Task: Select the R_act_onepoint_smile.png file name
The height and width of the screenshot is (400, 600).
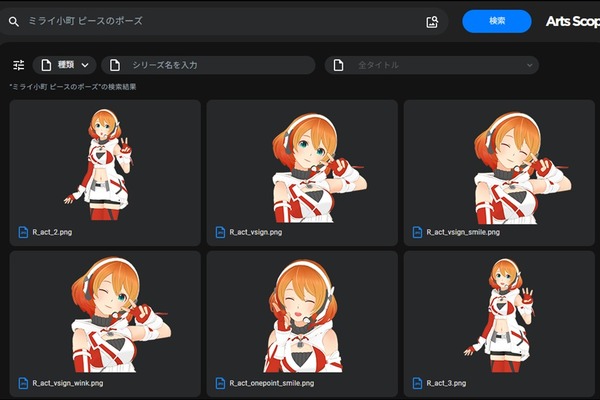Action: [x=272, y=383]
